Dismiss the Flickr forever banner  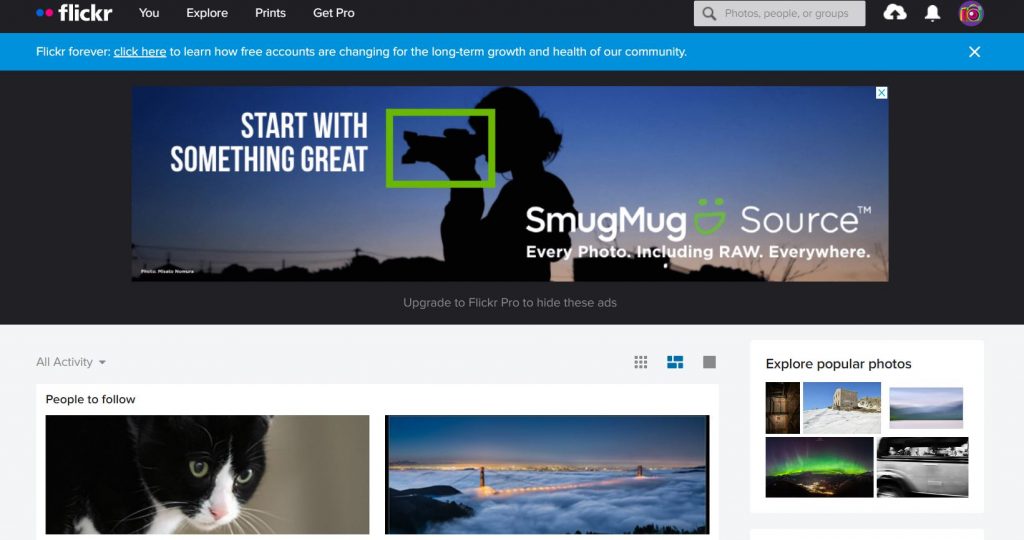point(974,52)
